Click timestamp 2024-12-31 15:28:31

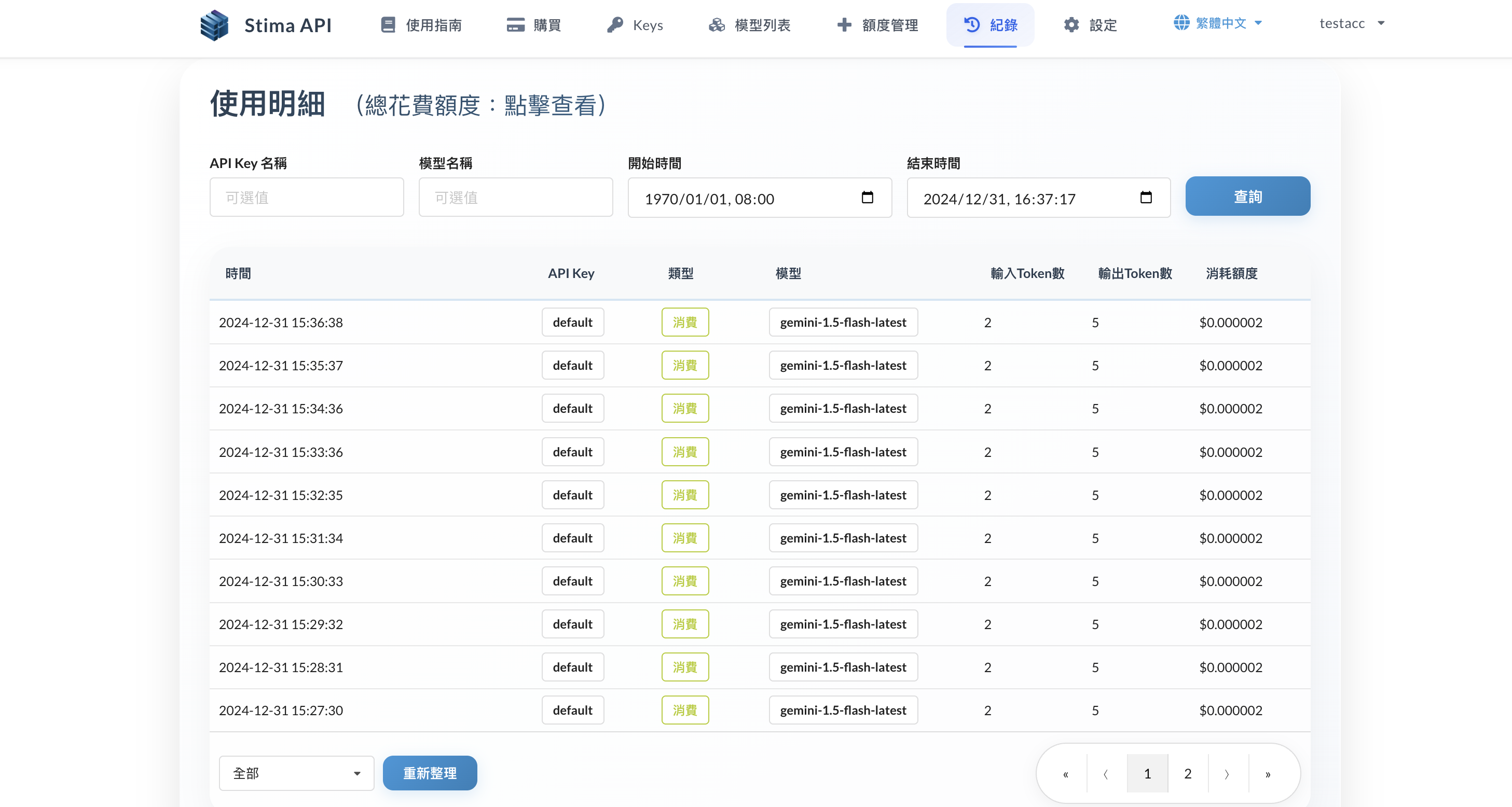(x=281, y=667)
